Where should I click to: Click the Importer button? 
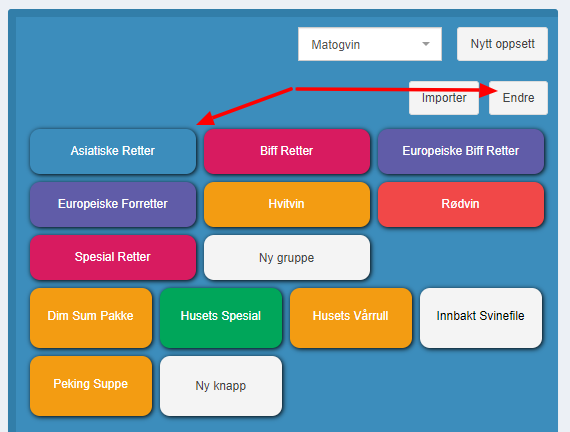pyautogui.click(x=443, y=98)
